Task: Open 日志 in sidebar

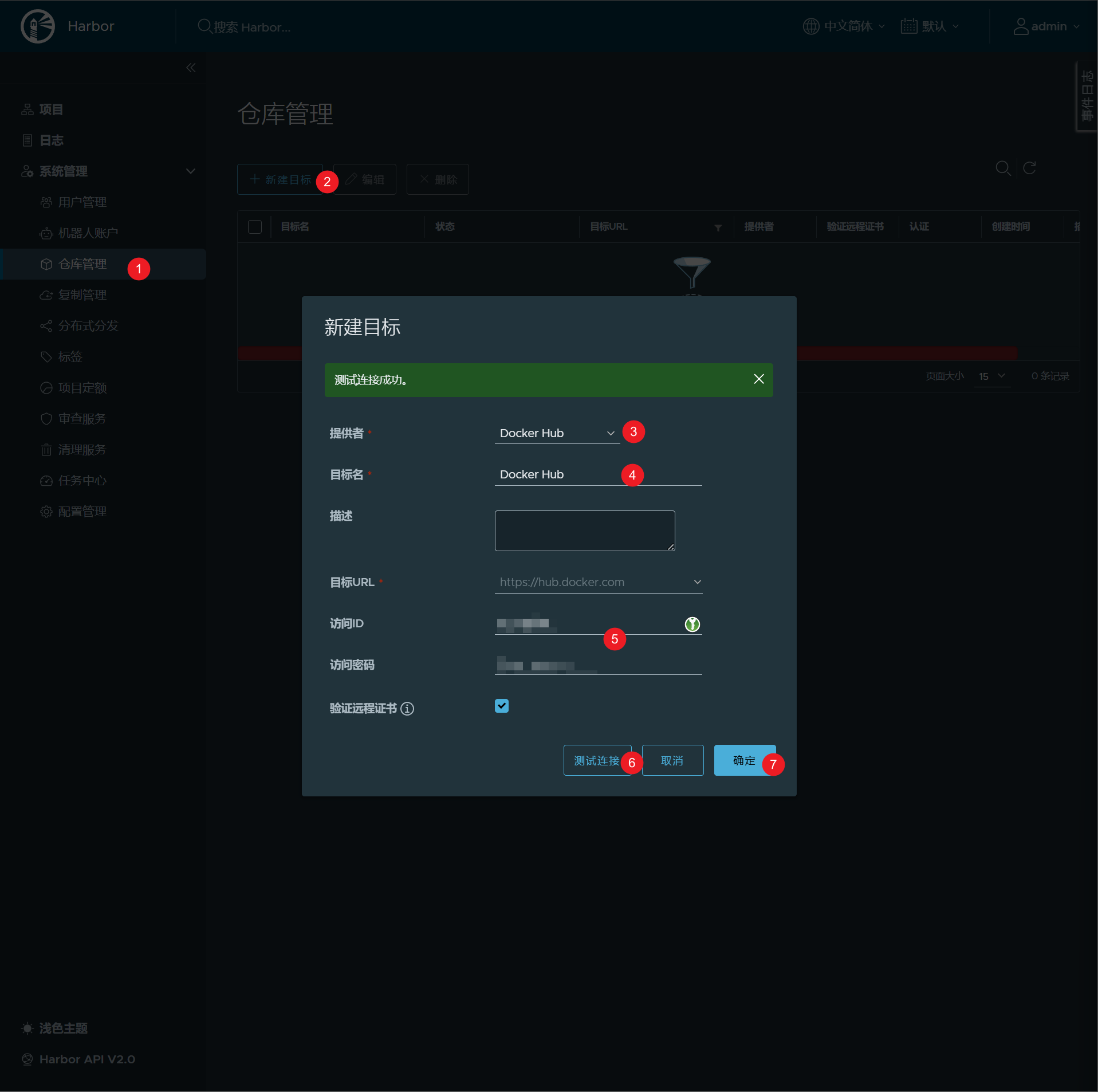Action: coord(52,140)
